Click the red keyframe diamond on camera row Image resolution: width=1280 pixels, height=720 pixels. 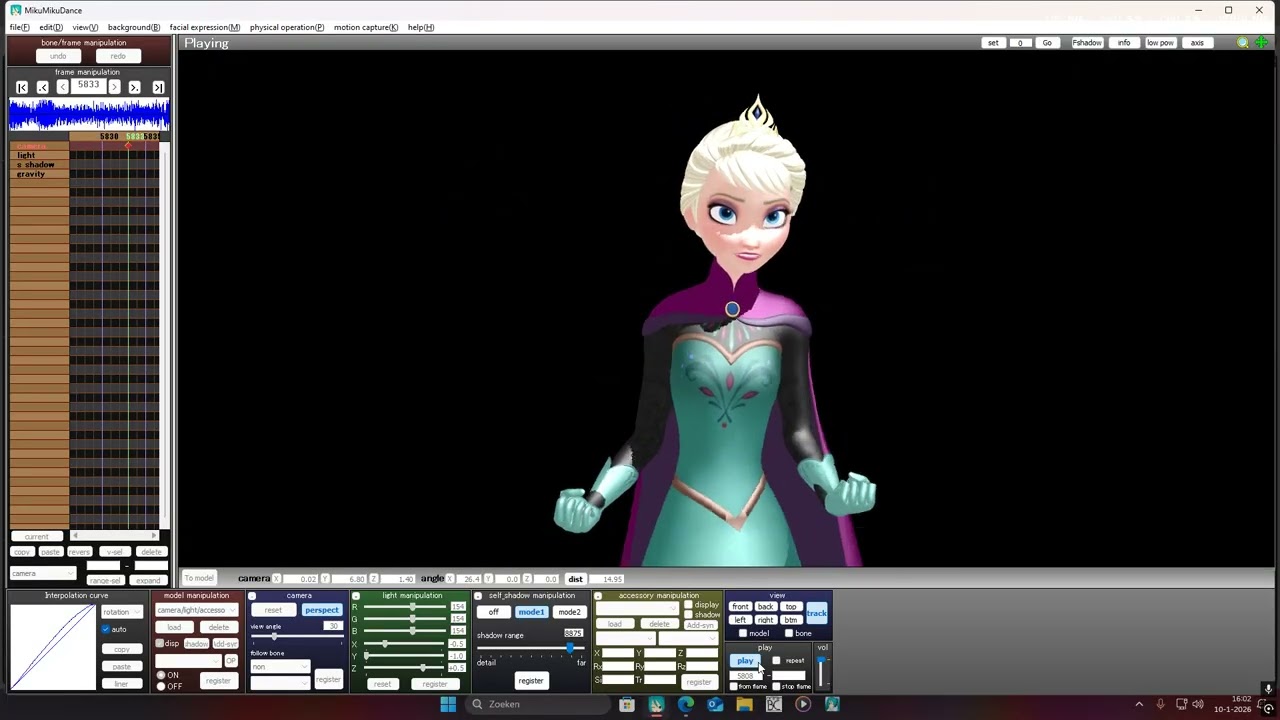click(127, 146)
